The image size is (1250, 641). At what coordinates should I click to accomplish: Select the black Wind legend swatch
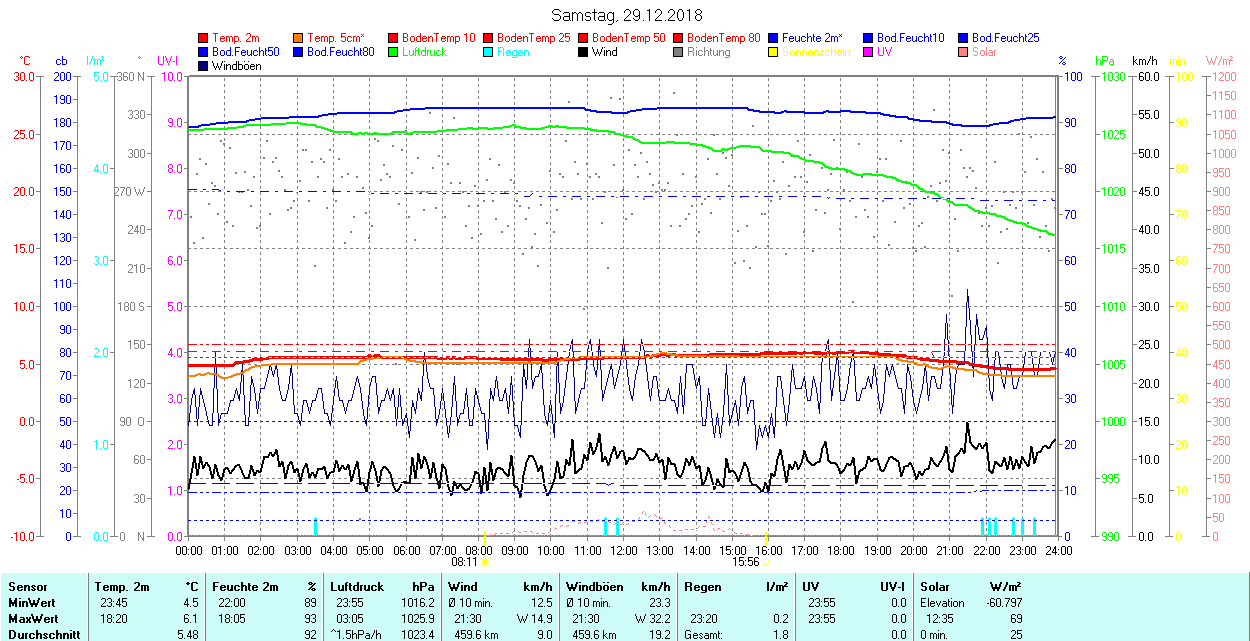[x=584, y=52]
